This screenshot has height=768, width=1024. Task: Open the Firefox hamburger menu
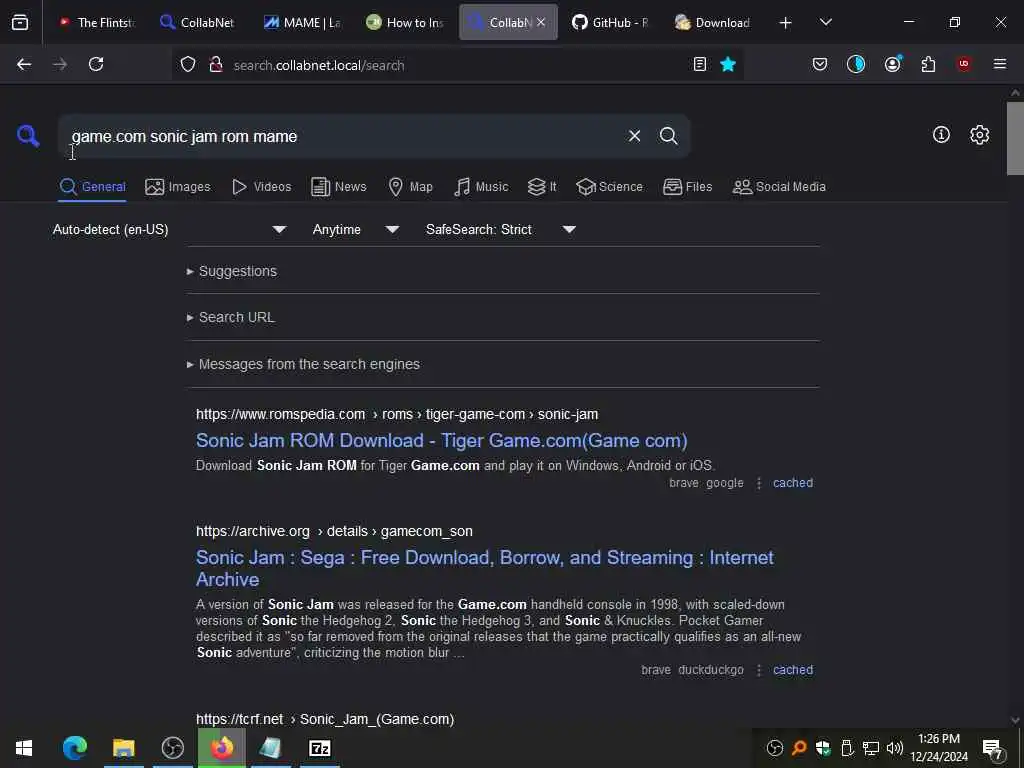coord(1000,64)
